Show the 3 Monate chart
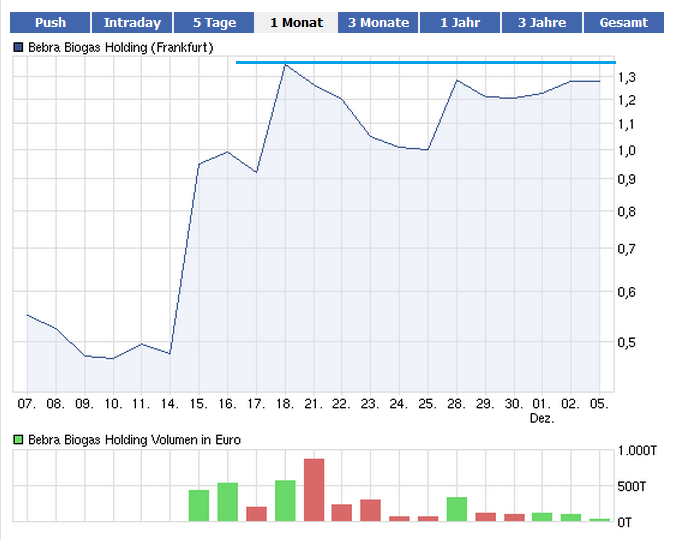679x540 pixels. (x=378, y=23)
